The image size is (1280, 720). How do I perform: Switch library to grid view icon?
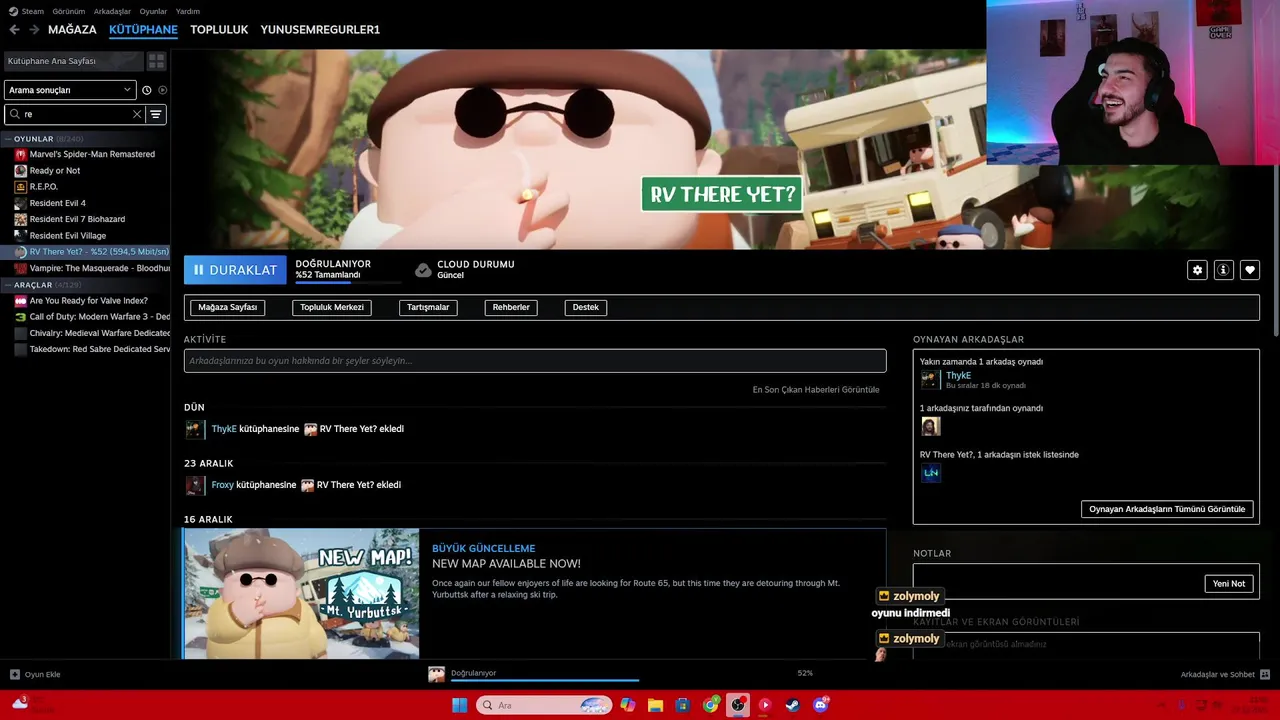coord(156,61)
